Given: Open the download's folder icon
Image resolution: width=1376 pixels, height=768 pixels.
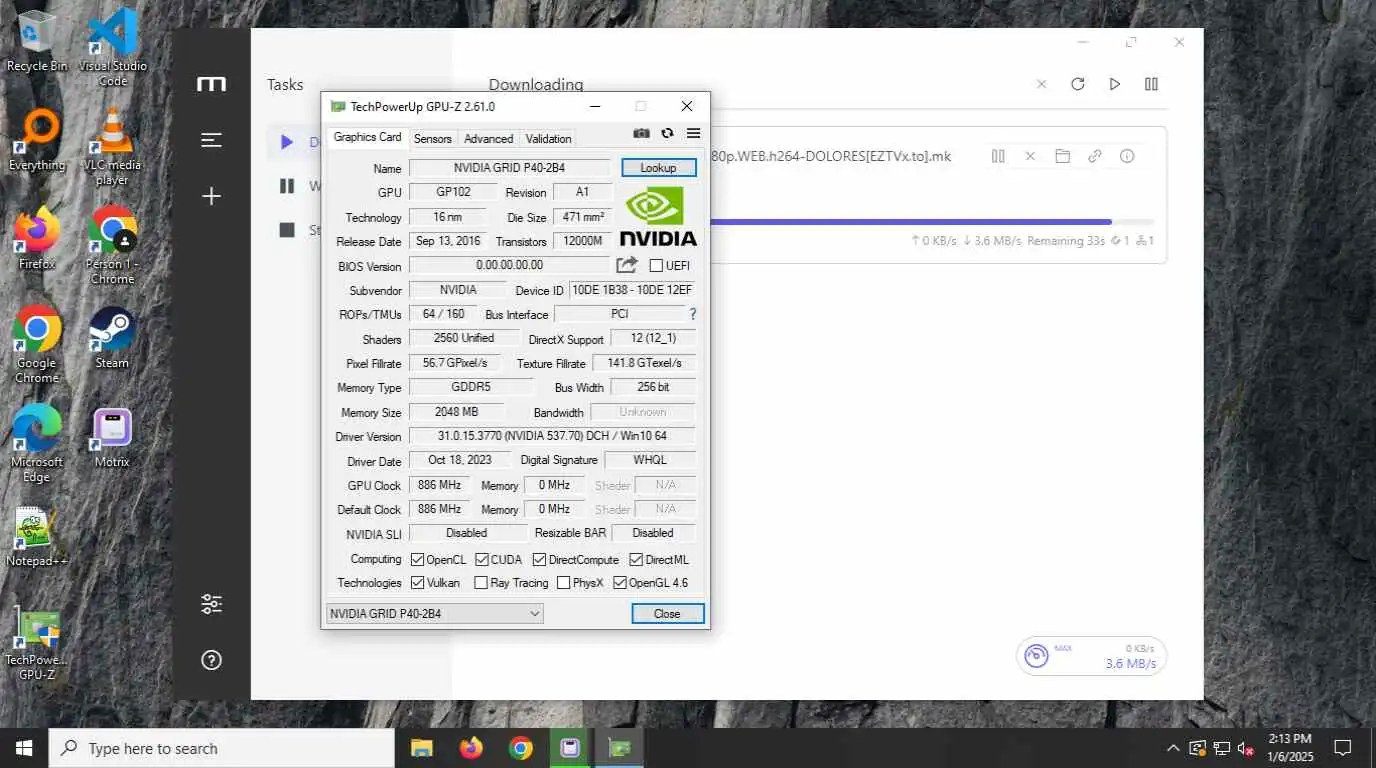Looking at the screenshot, I should pos(1063,156).
